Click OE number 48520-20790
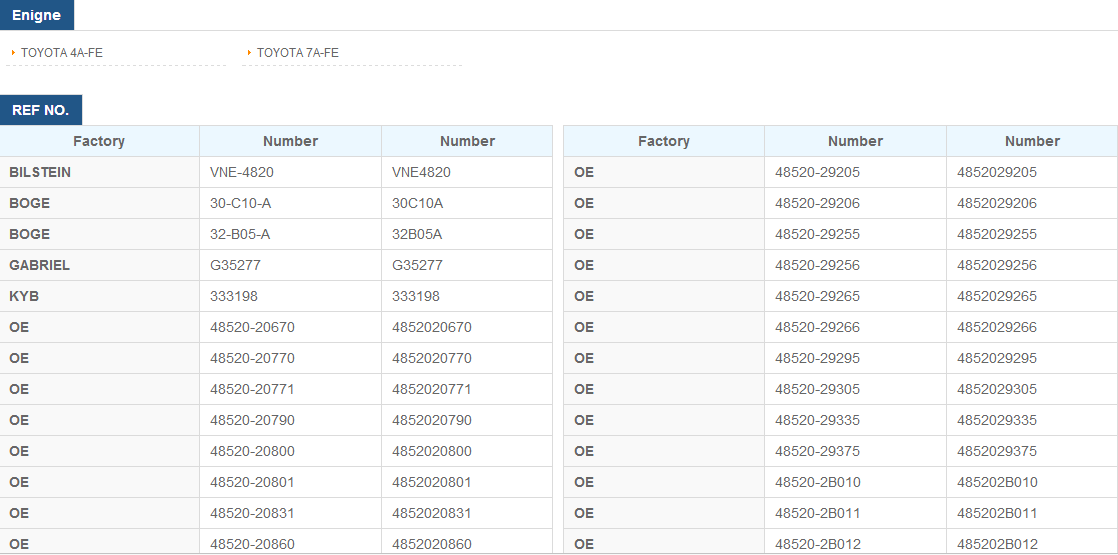The height and width of the screenshot is (555, 1118). [x=252, y=420]
